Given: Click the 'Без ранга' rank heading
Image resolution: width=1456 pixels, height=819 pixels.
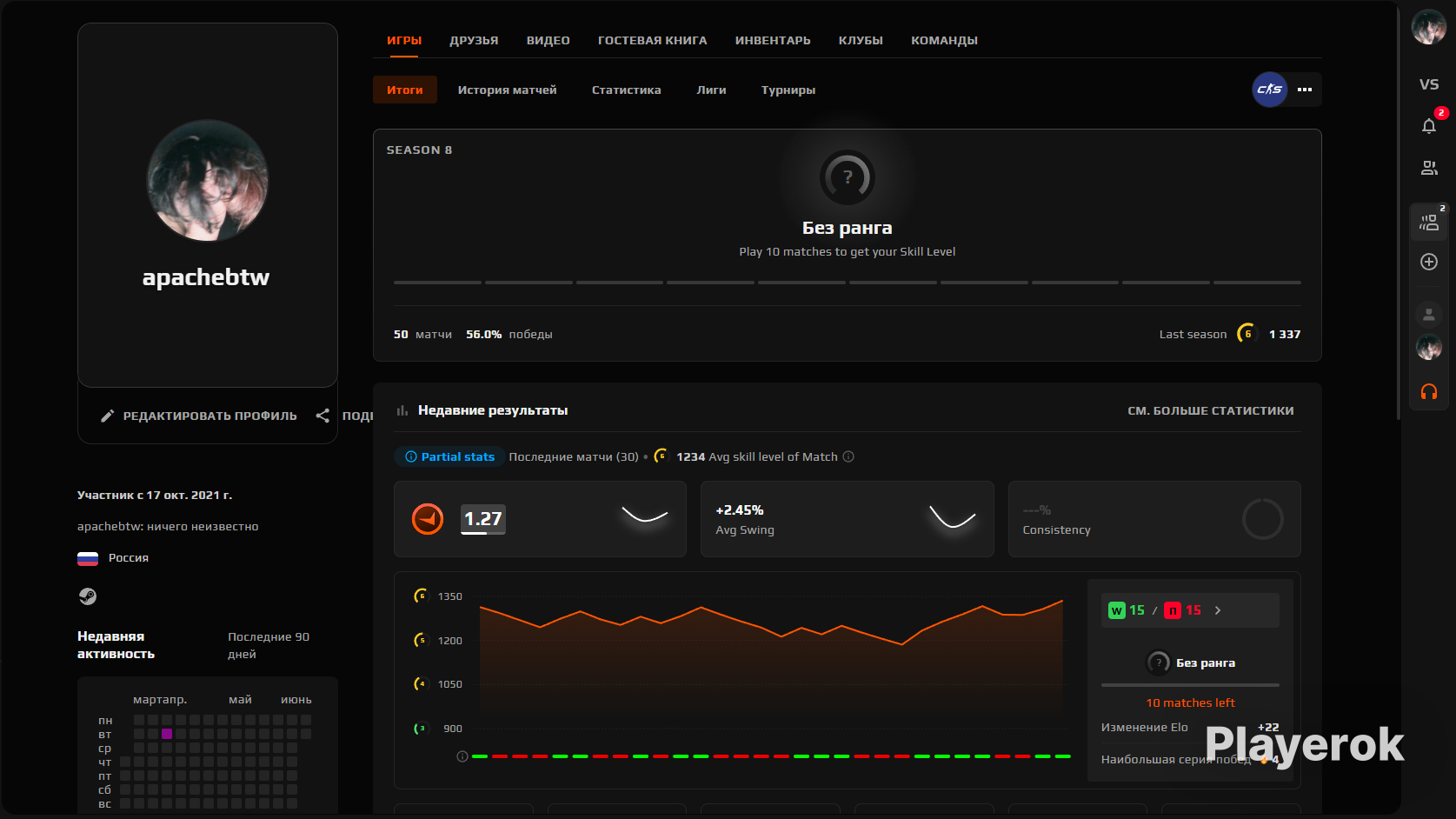Looking at the screenshot, I should (x=848, y=228).
